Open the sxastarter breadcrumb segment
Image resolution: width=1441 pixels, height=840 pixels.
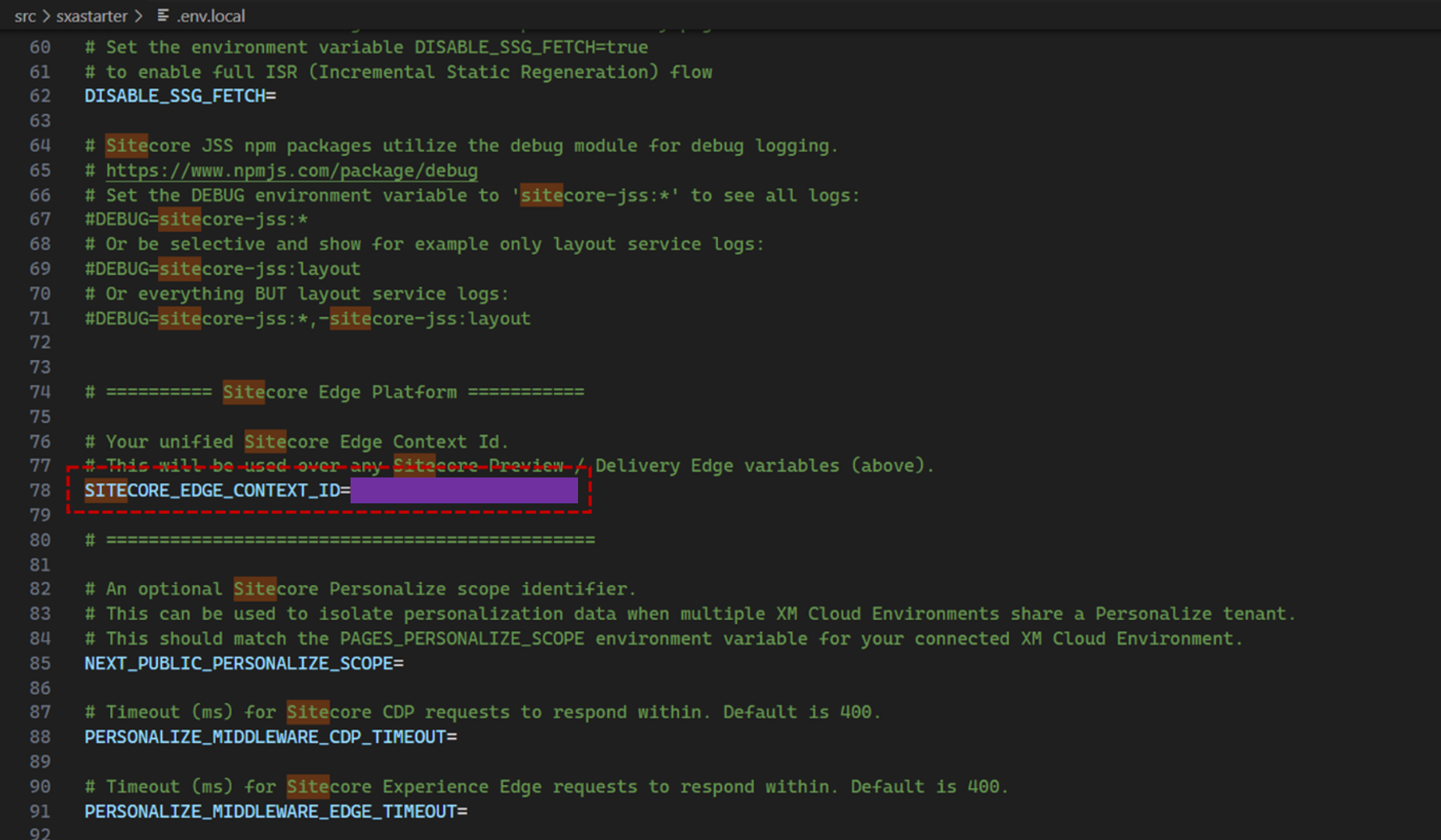[x=91, y=15]
